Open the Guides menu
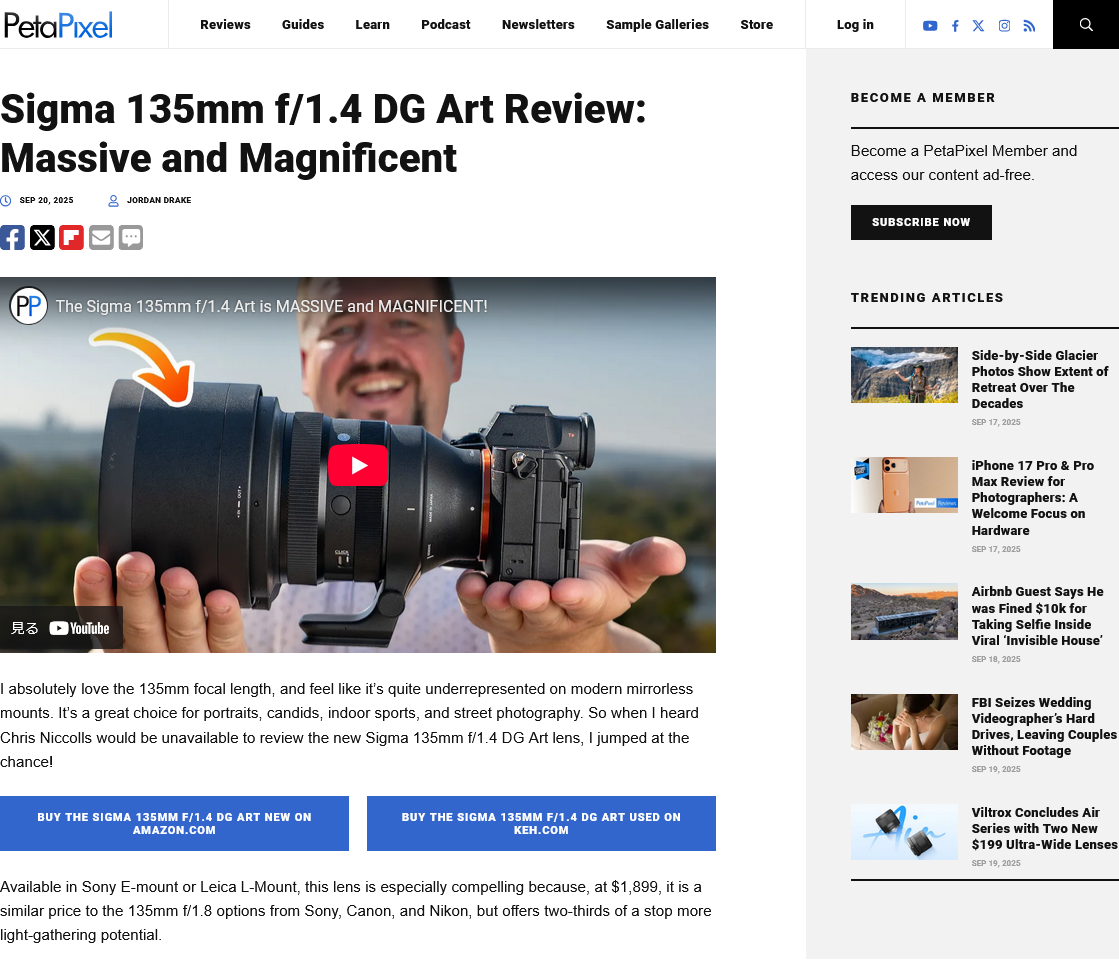Image resolution: width=1119 pixels, height=960 pixels. (303, 24)
